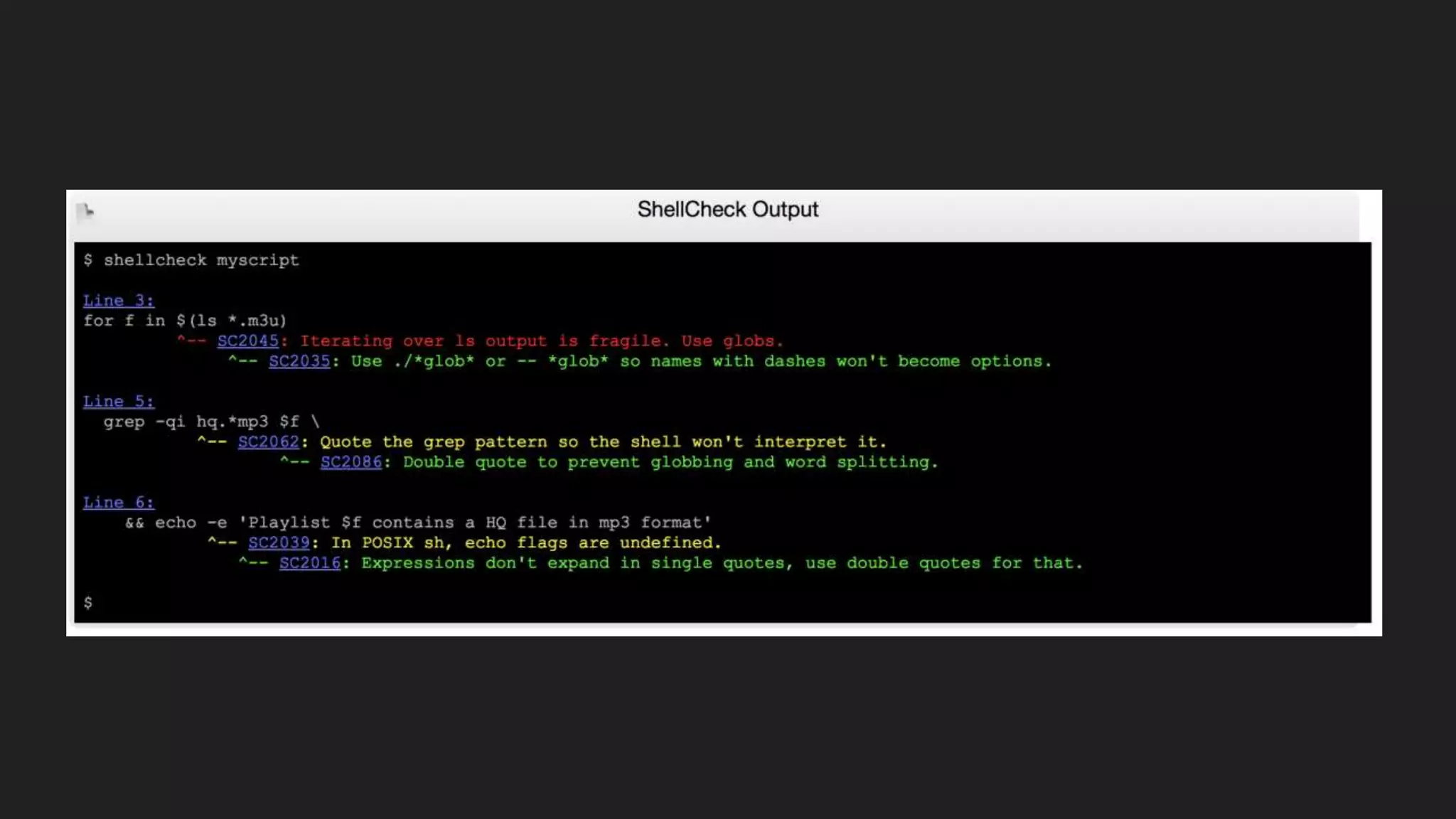1456x819 pixels.
Task: Open the SC2062 grep pattern link
Action: pos(268,442)
